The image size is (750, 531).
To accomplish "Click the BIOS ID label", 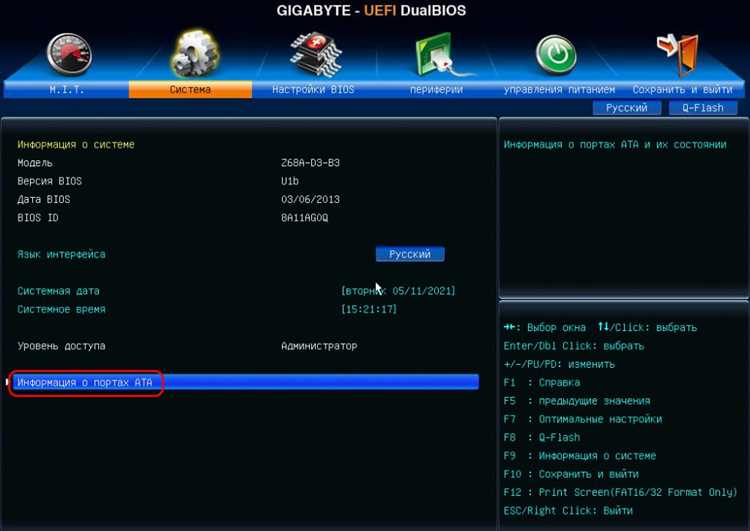I will [x=38, y=218].
